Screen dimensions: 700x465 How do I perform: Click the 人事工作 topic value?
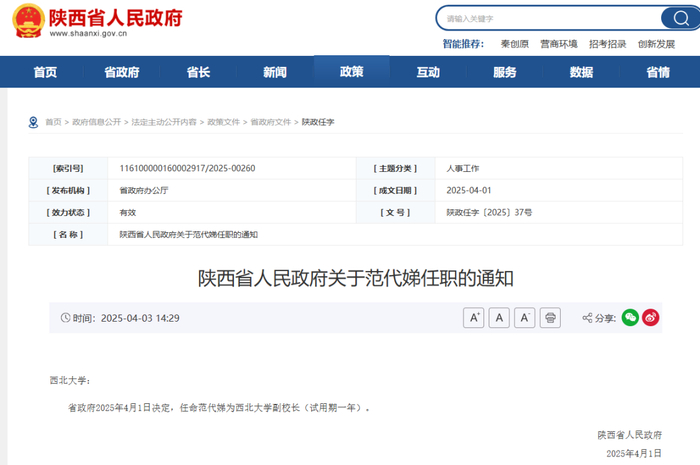click(x=462, y=168)
